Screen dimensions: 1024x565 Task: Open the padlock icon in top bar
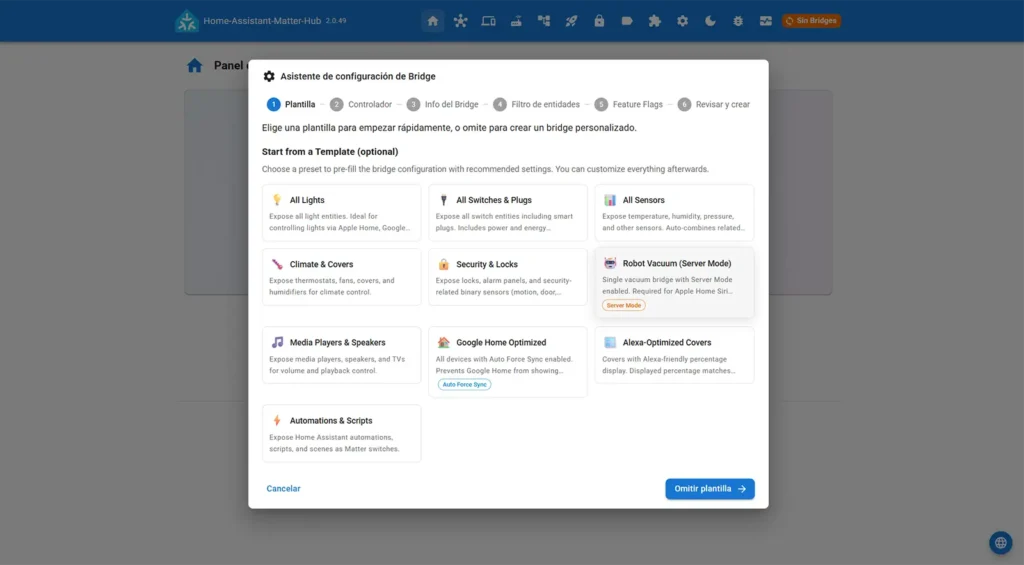click(x=599, y=21)
